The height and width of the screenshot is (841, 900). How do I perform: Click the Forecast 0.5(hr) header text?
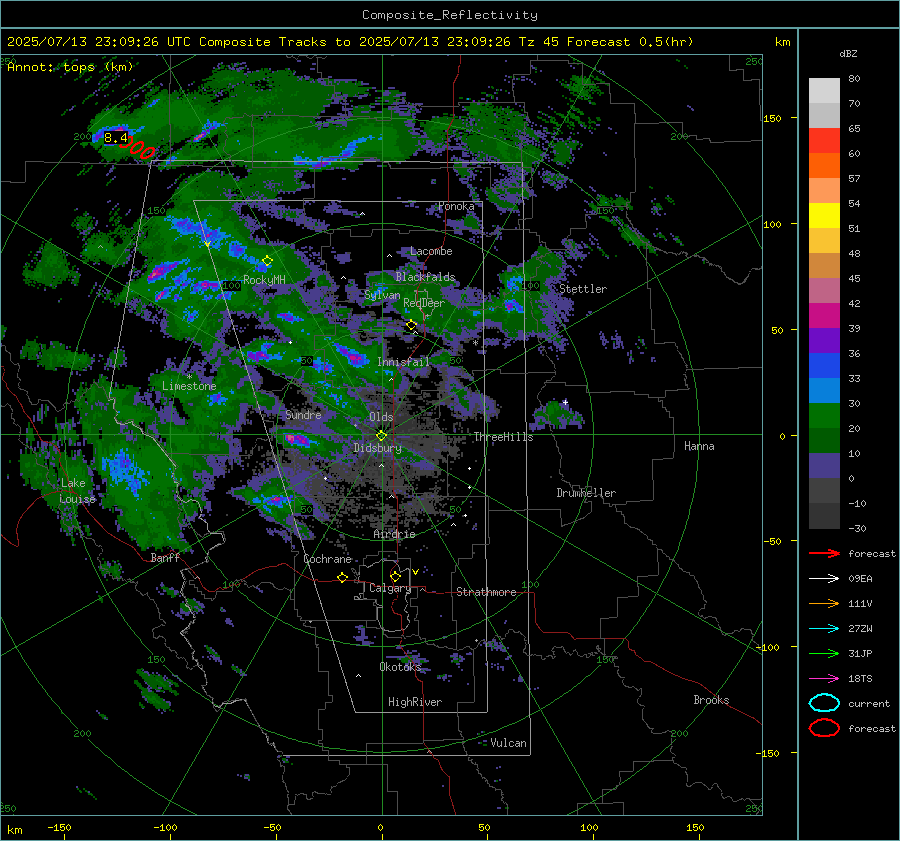(x=630, y=42)
